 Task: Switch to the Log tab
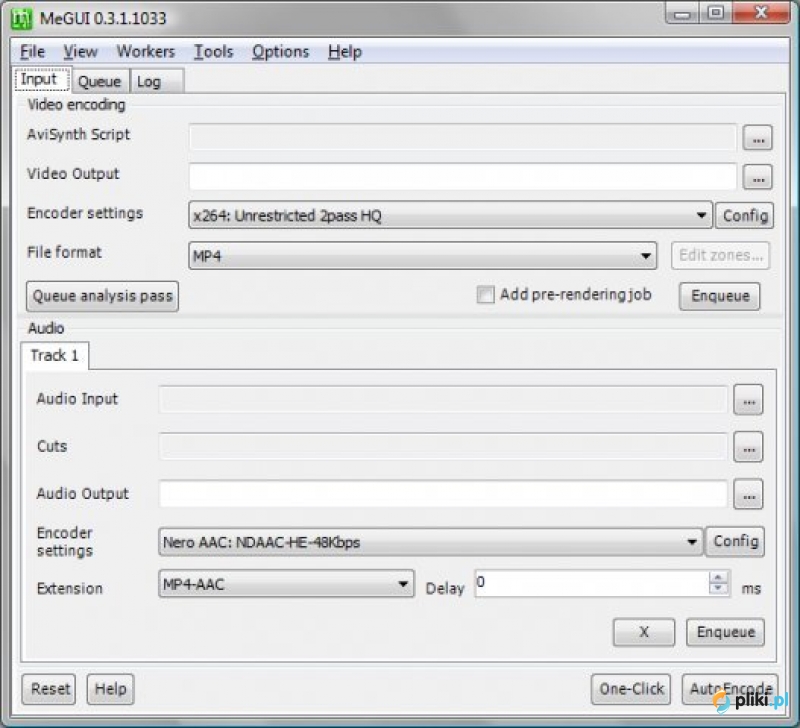coord(156,82)
